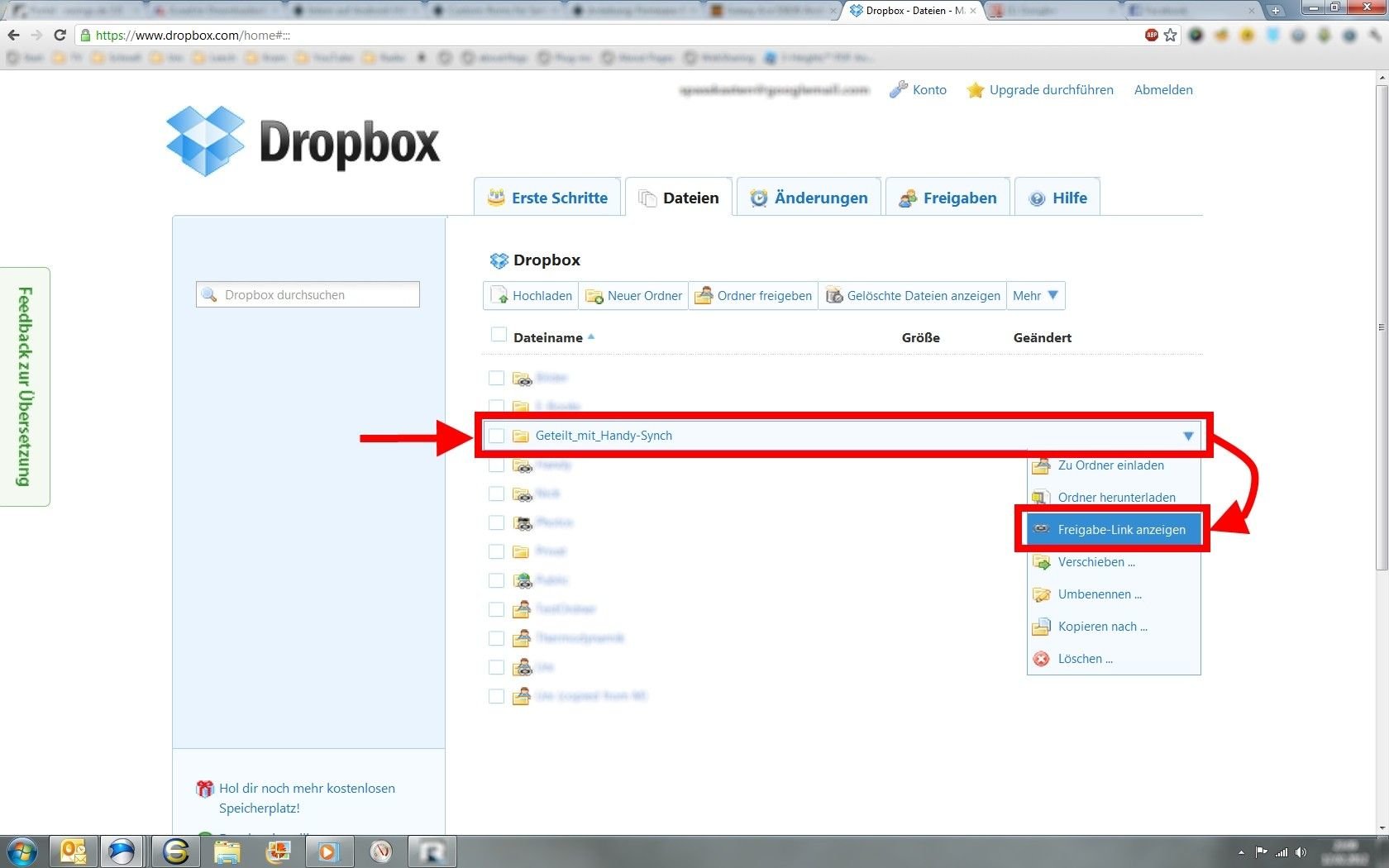Open Chrome's wrench settings menu

coord(1374,36)
